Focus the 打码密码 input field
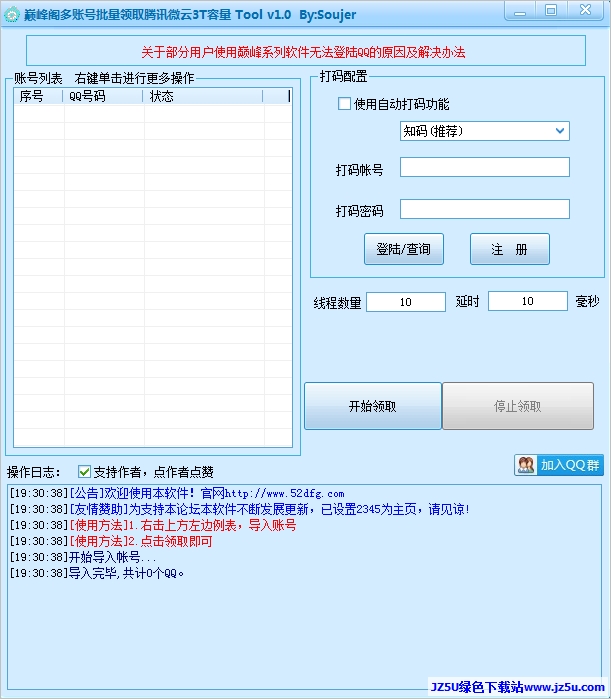The image size is (611, 699). [x=484, y=209]
